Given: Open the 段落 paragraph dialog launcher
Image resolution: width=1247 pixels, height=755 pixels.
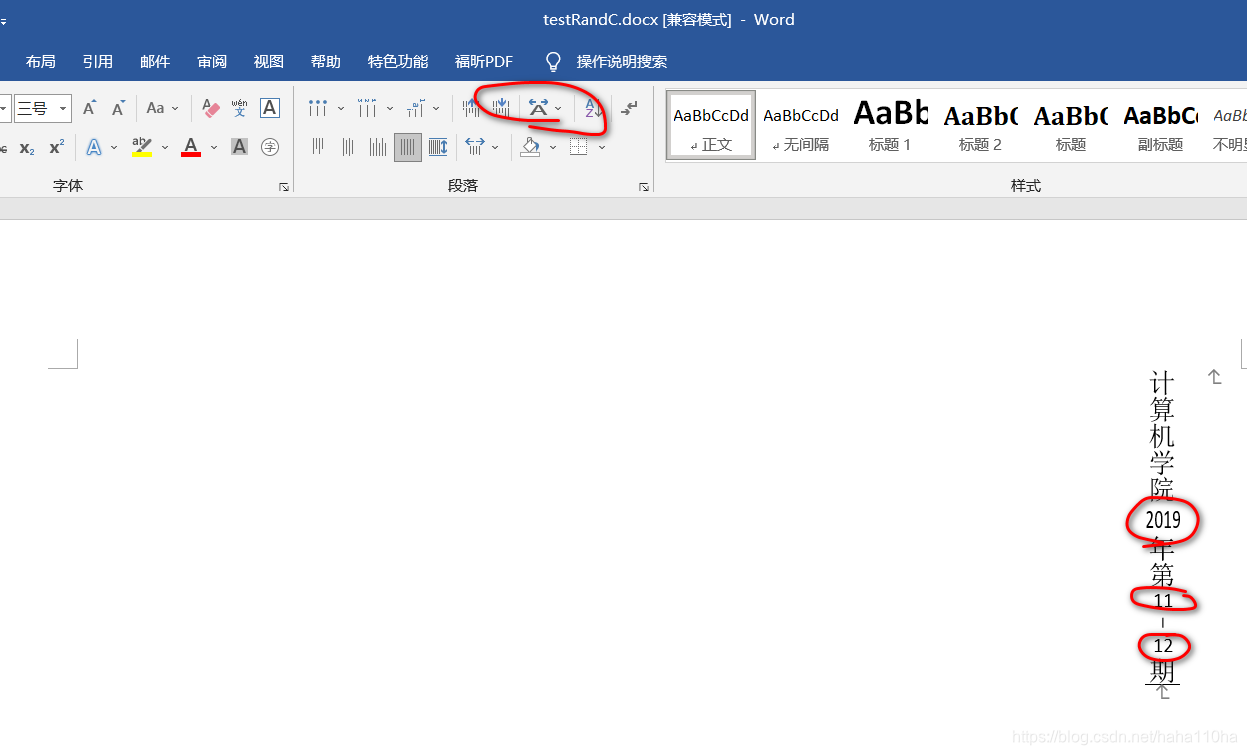Looking at the screenshot, I should pos(643,187).
